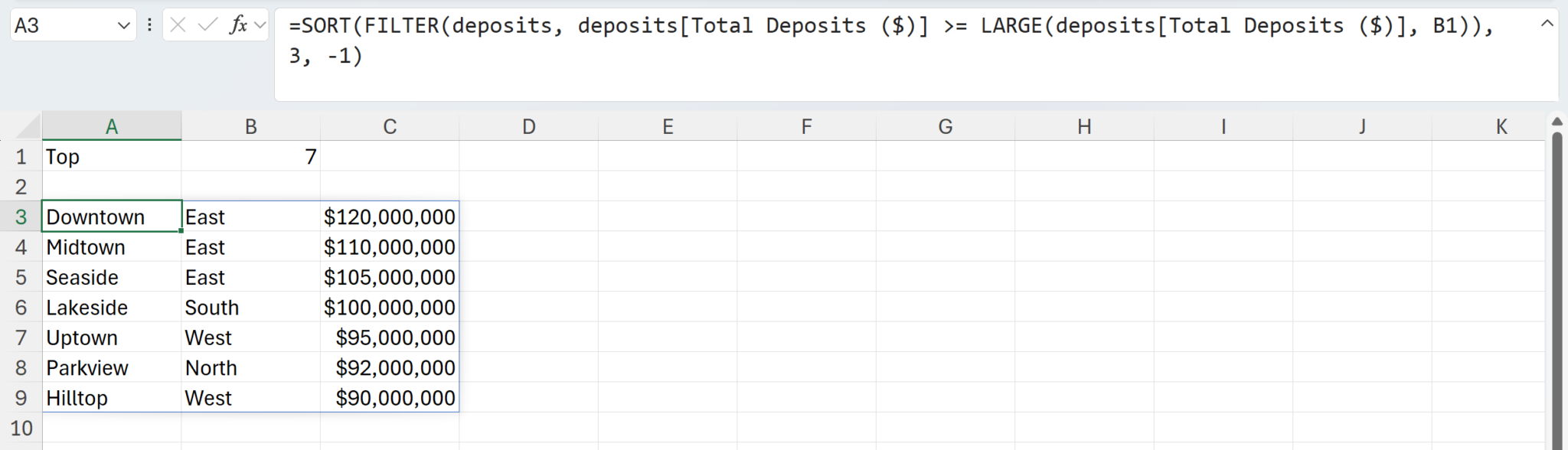Select the $100,000,000 Lakeside deposit cell
The image size is (1568, 450).
390,307
